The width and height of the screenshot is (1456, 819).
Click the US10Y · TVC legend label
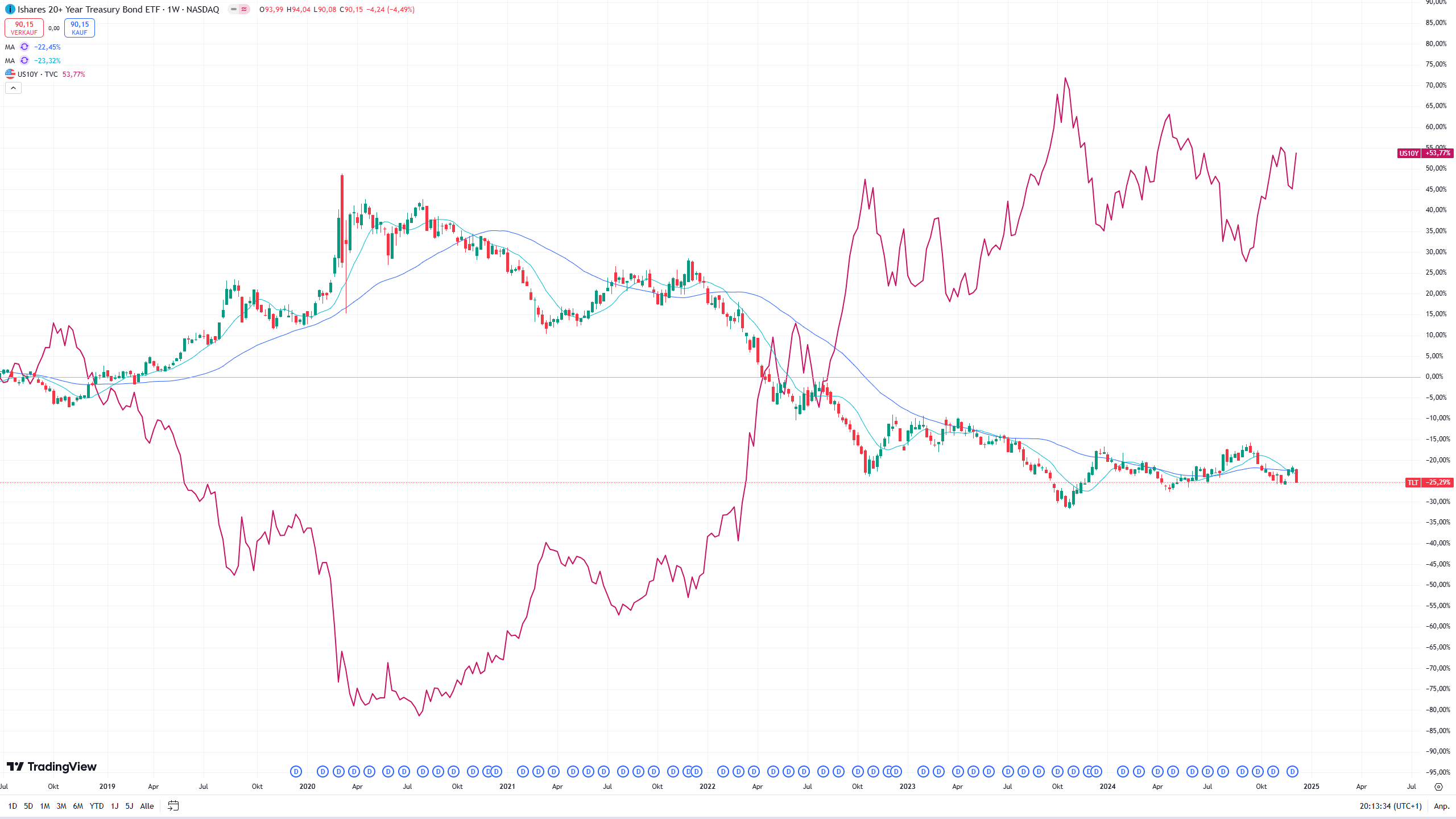[38, 75]
